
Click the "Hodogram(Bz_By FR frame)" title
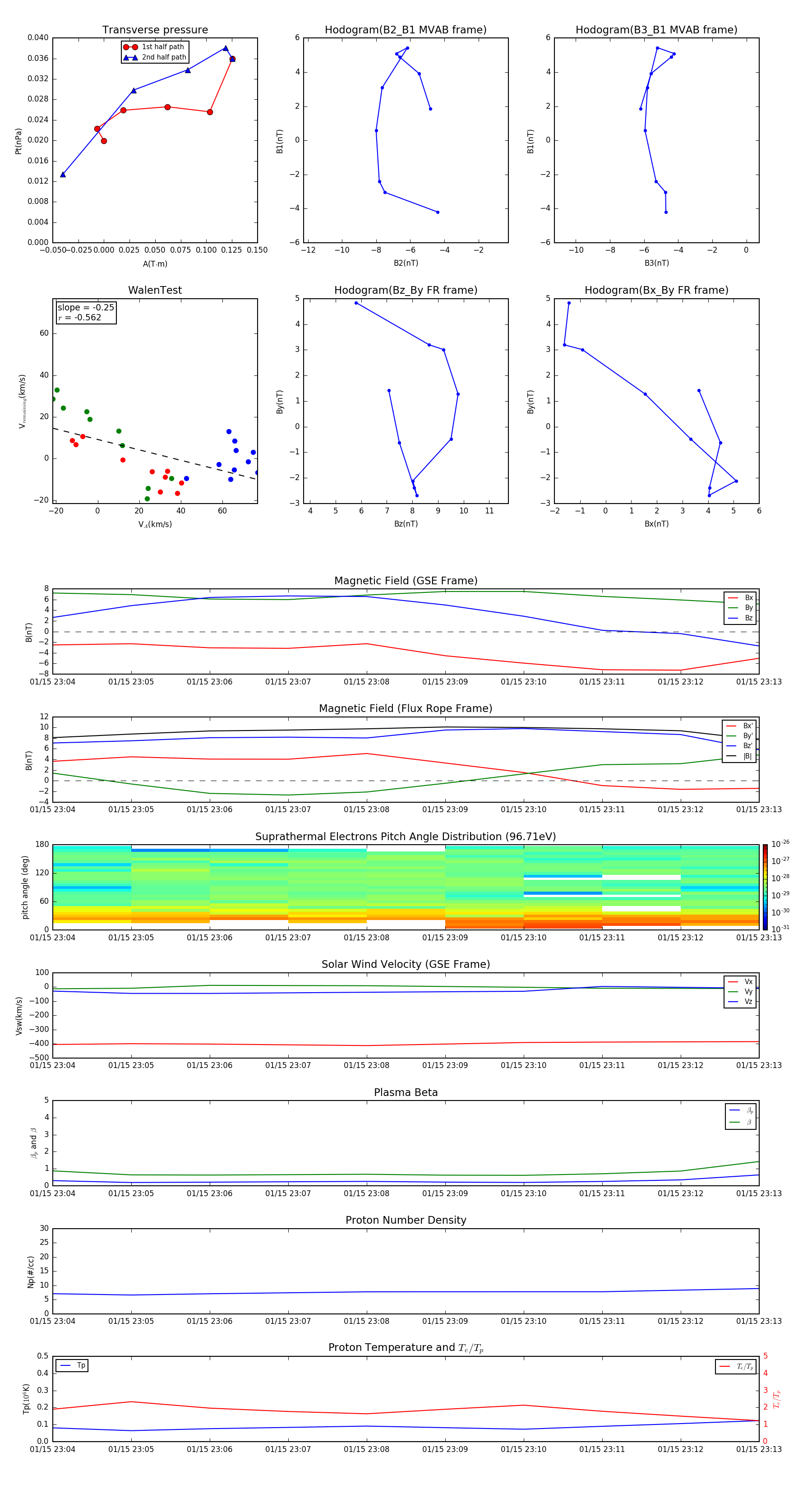[406, 290]
